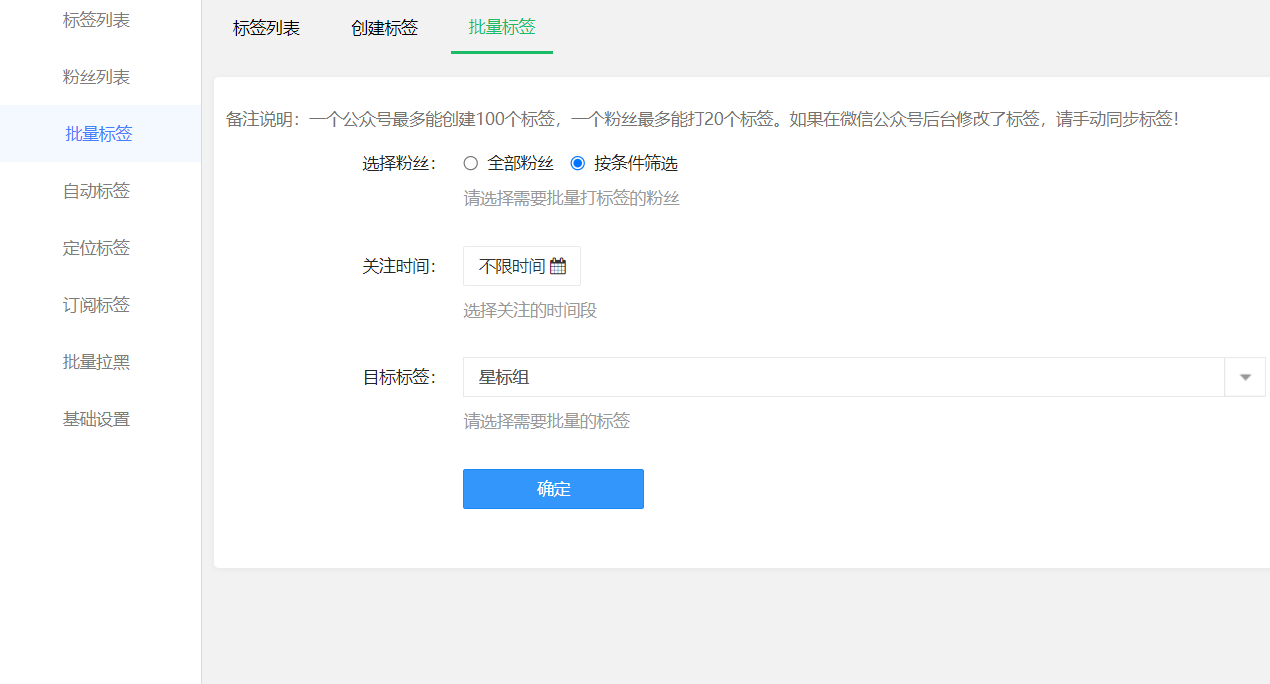This screenshot has height=684, width=1270.
Task: Open 粉丝列表 in the sidebar
Action: pos(97,77)
